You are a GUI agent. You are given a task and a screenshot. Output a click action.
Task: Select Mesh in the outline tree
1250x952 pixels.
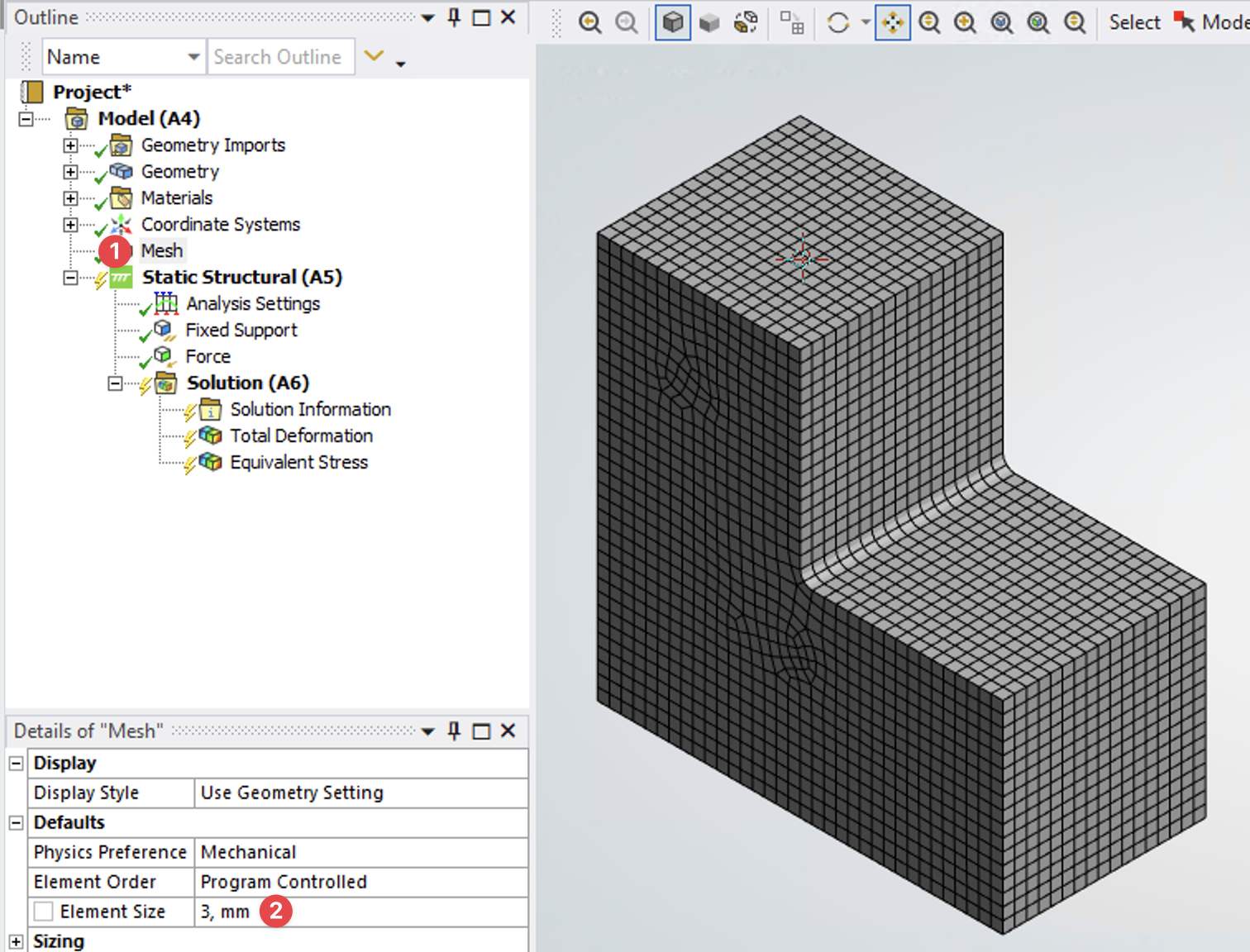coord(161,250)
